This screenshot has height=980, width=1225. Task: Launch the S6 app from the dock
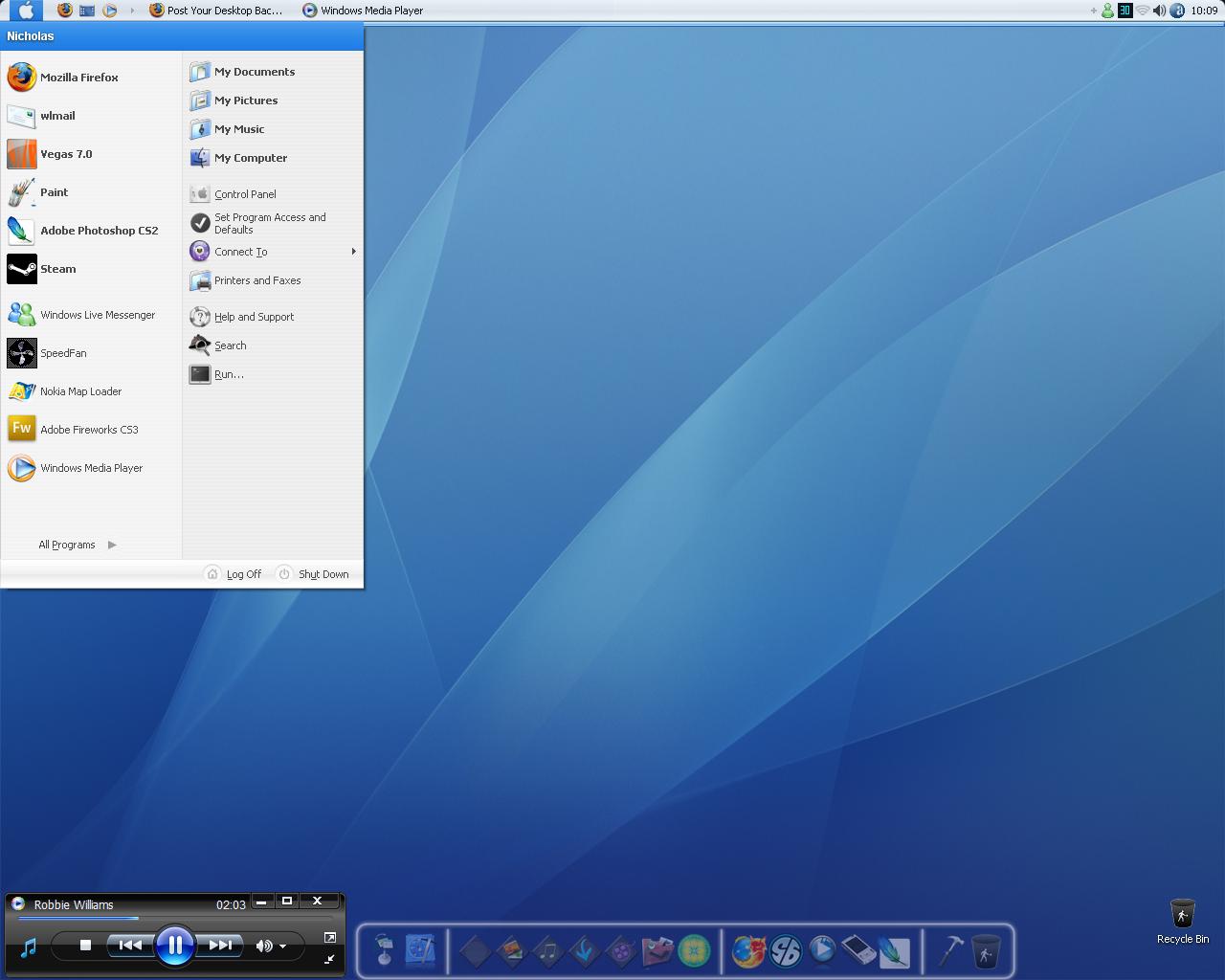(786, 950)
